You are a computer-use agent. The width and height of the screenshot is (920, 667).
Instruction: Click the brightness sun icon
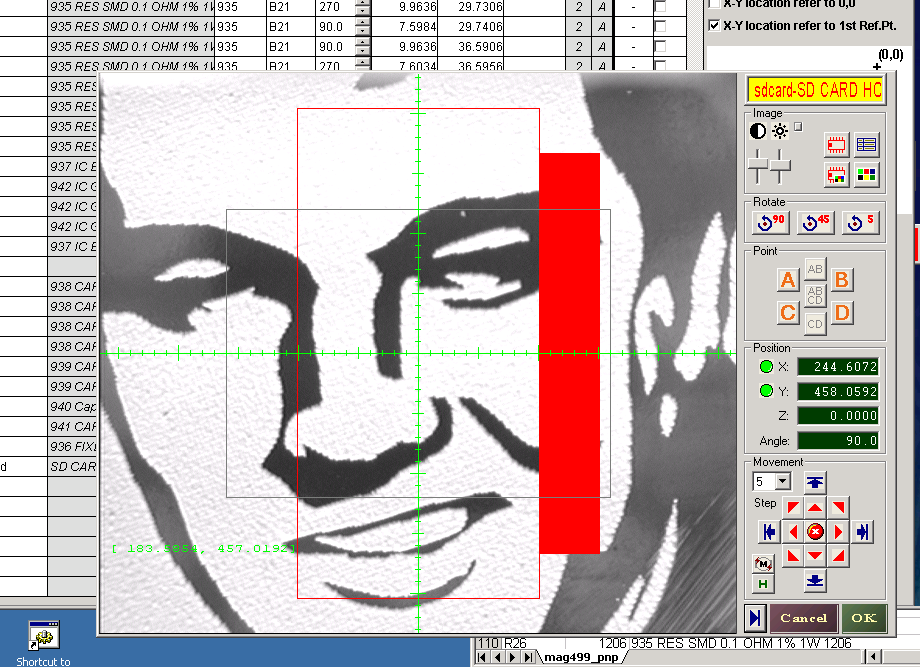click(780, 131)
